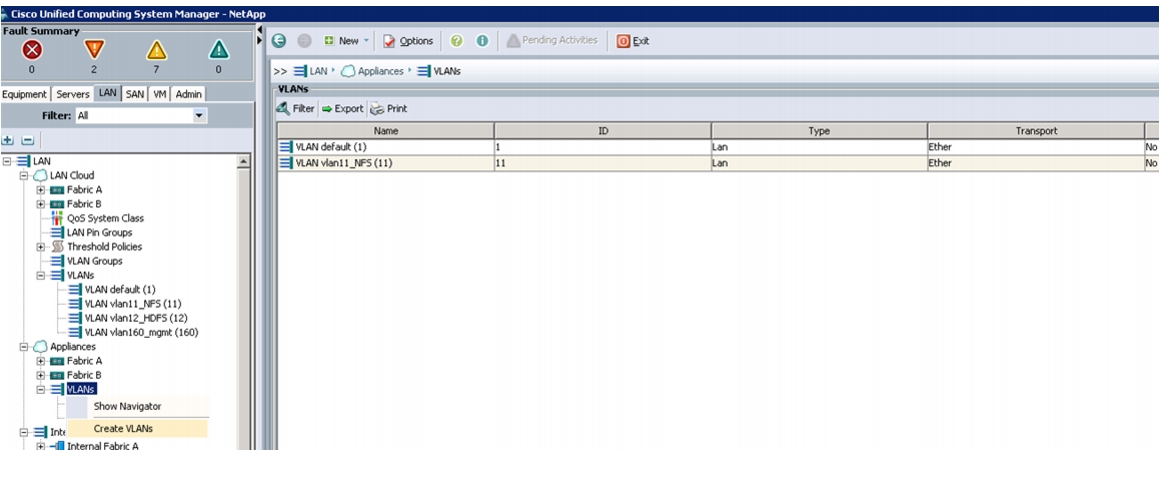
Task: Switch to the SAN tab
Action: 135,94
